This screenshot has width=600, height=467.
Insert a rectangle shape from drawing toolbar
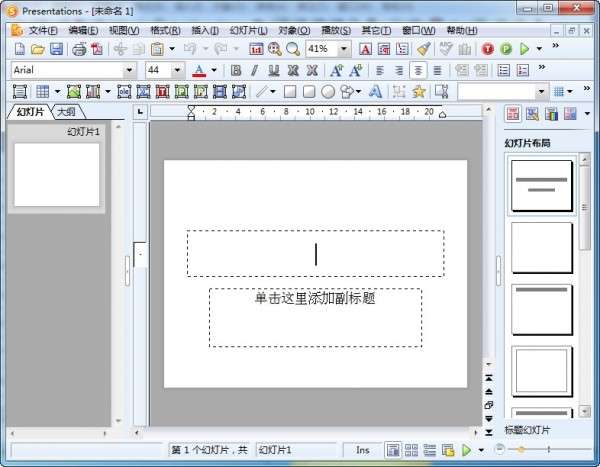[290, 91]
